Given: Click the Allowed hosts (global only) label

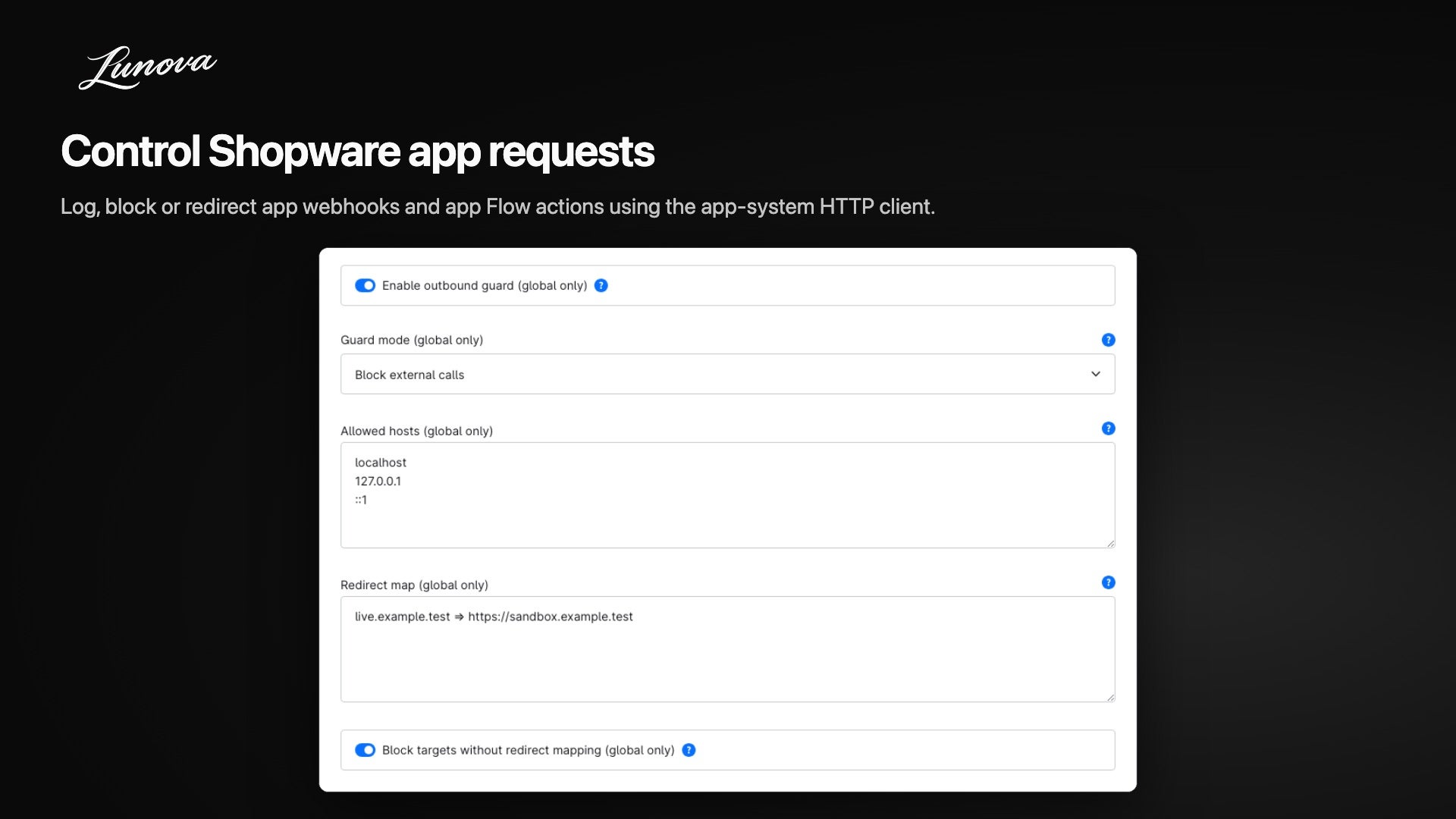Looking at the screenshot, I should 416,431.
